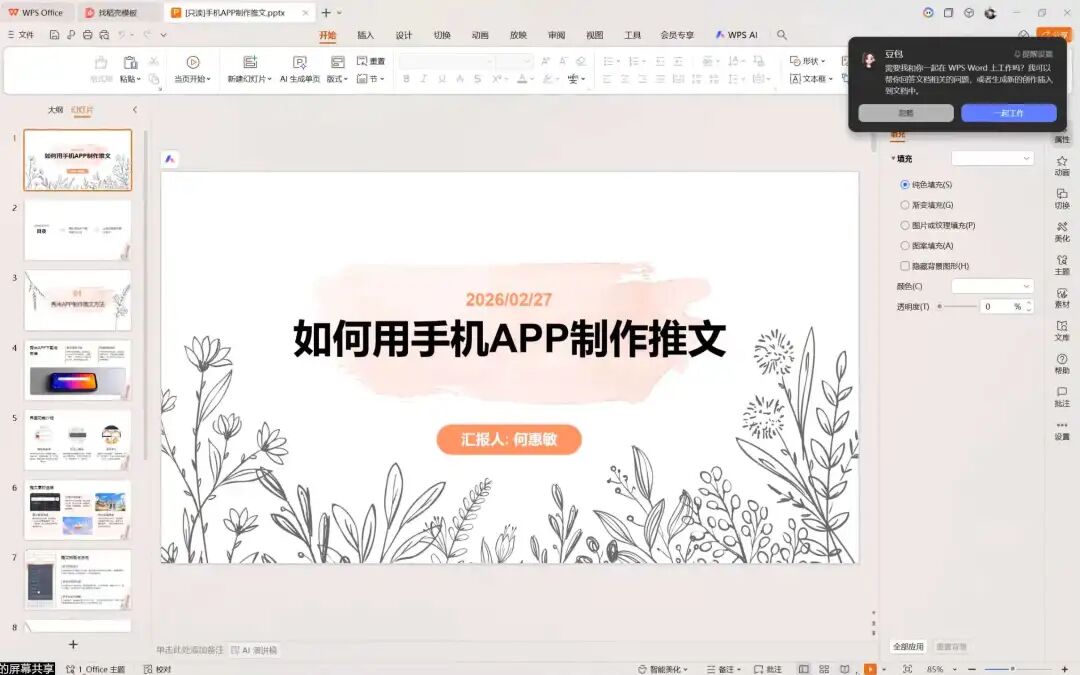Image resolution: width=1080 pixels, height=675 pixels.
Task: Open the Text Box (文本框) dropdown
Action: (x=811, y=79)
